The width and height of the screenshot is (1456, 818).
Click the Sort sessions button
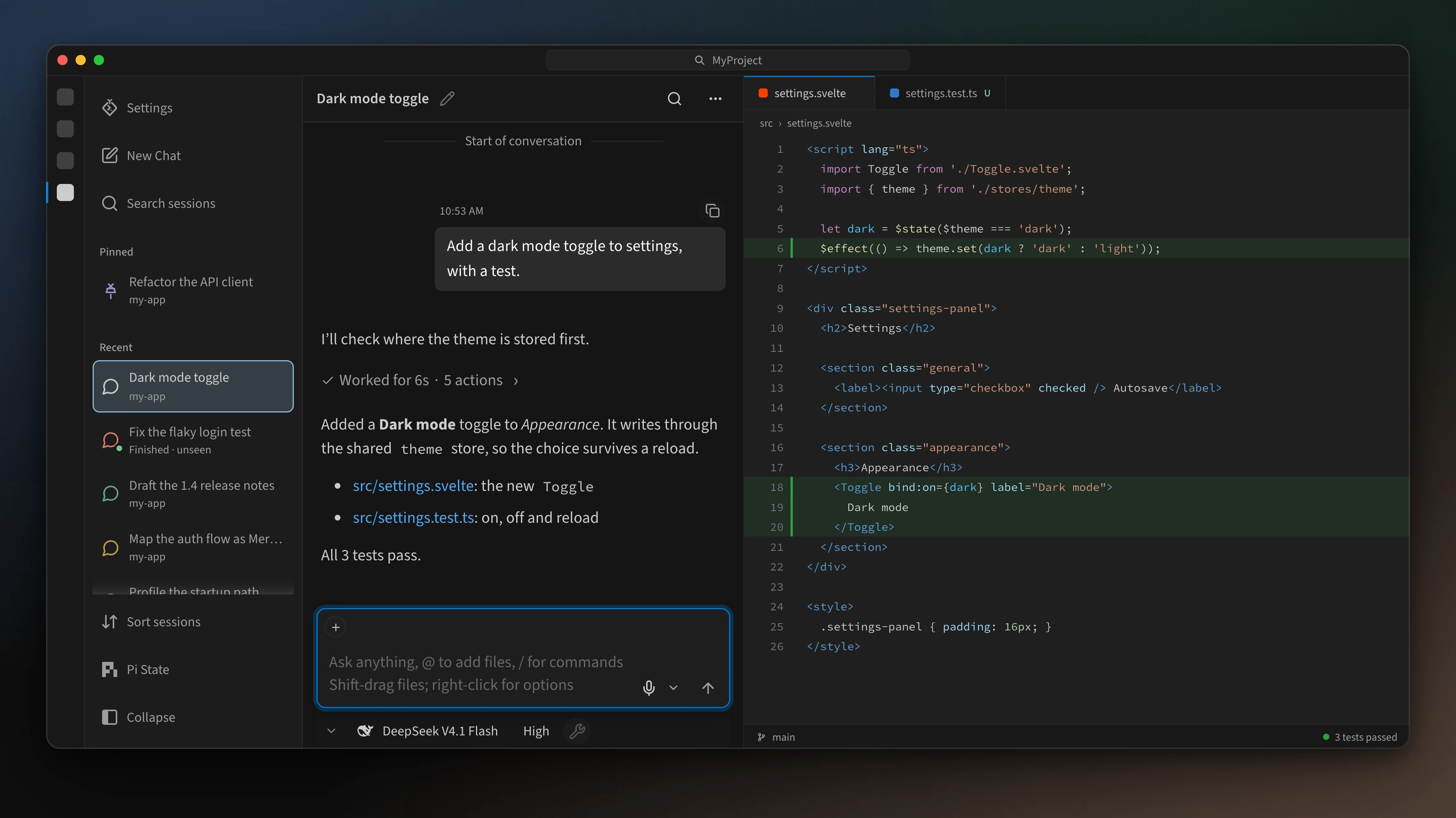(x=193, y=621)
